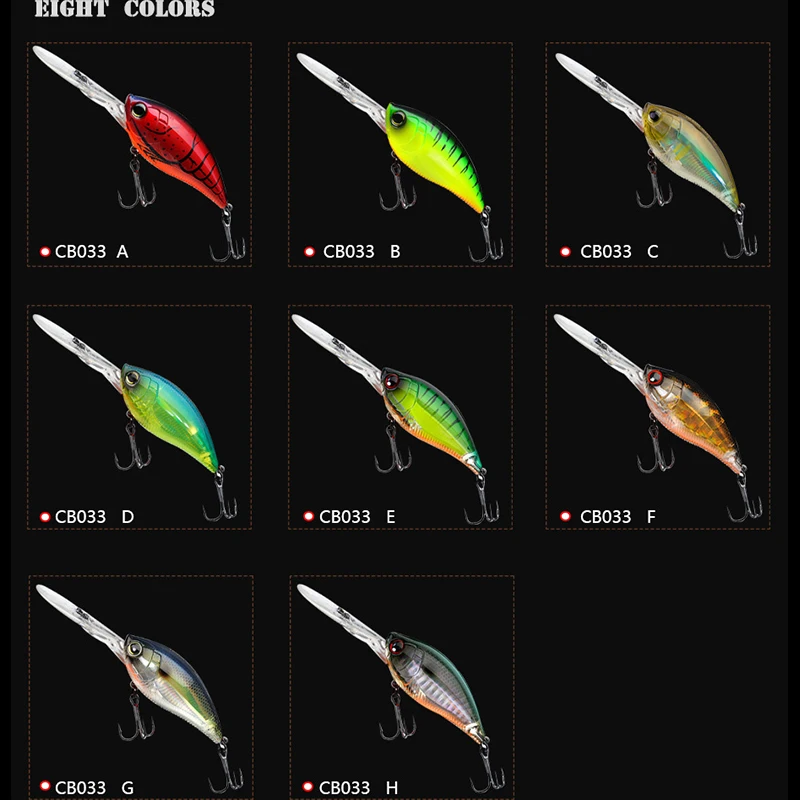800x800 pixels.
Task: Choose the orange-brown CB033 F lure image
Action: (x=658, y=418)
